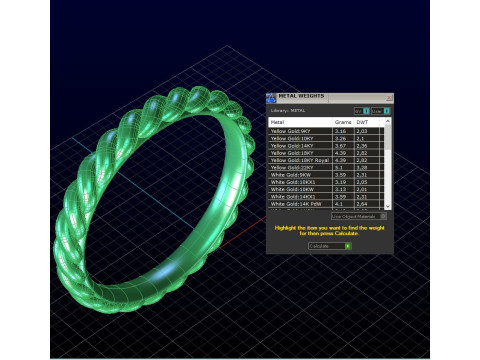The width and height of the screenshot is (480, 360).
Task: Select the Yellow Gold:18KY Royal row
Action: 326,160
